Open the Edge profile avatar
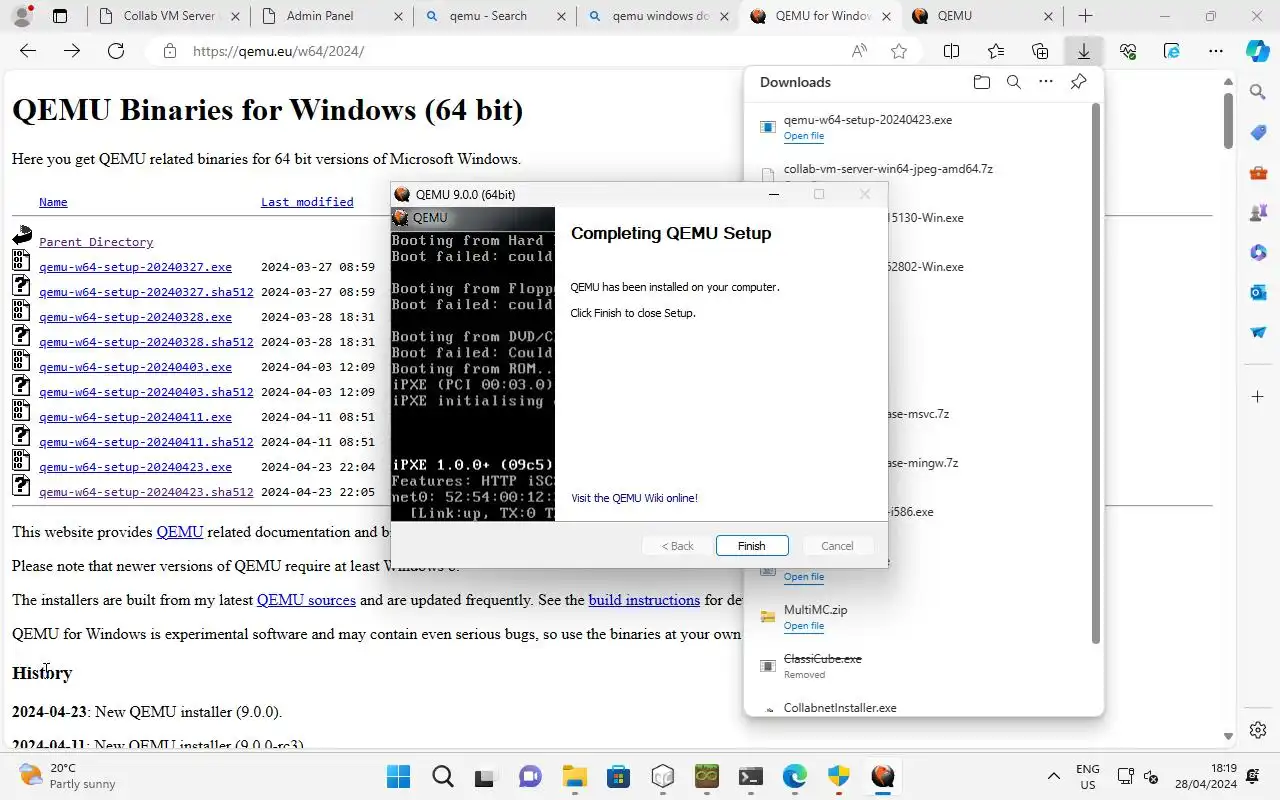 [22, 16]
